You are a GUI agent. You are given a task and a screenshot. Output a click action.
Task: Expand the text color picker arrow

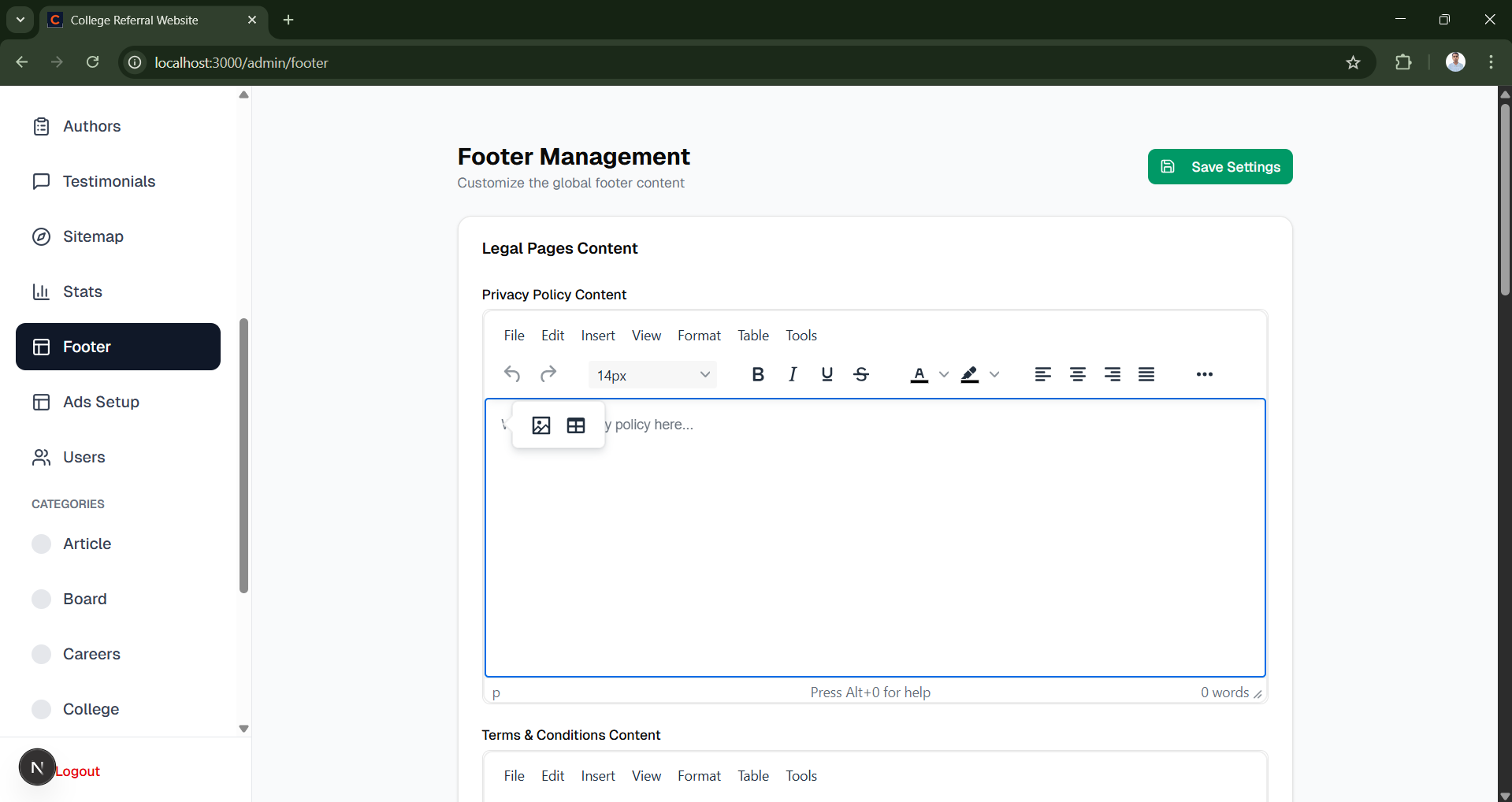pyautogui.click(x=944, y=374)
